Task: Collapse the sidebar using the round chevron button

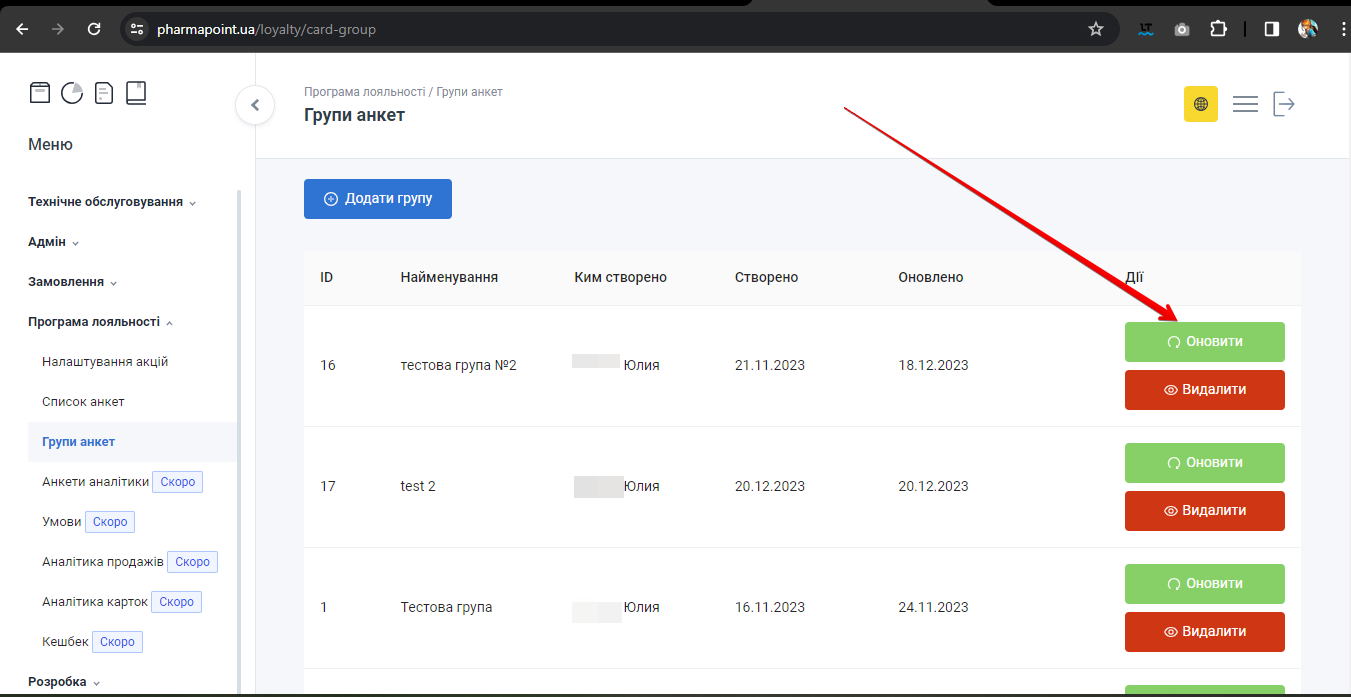Action: 255,105
